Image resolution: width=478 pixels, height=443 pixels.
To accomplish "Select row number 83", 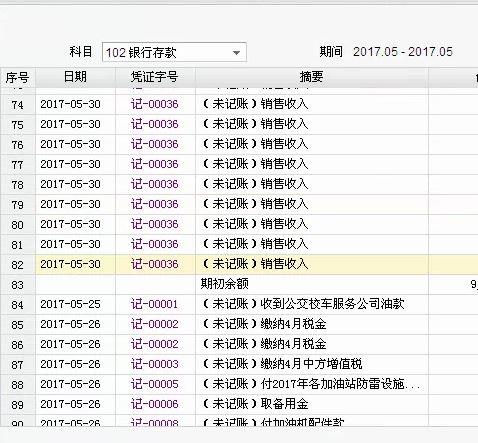I will click(17, 285).
